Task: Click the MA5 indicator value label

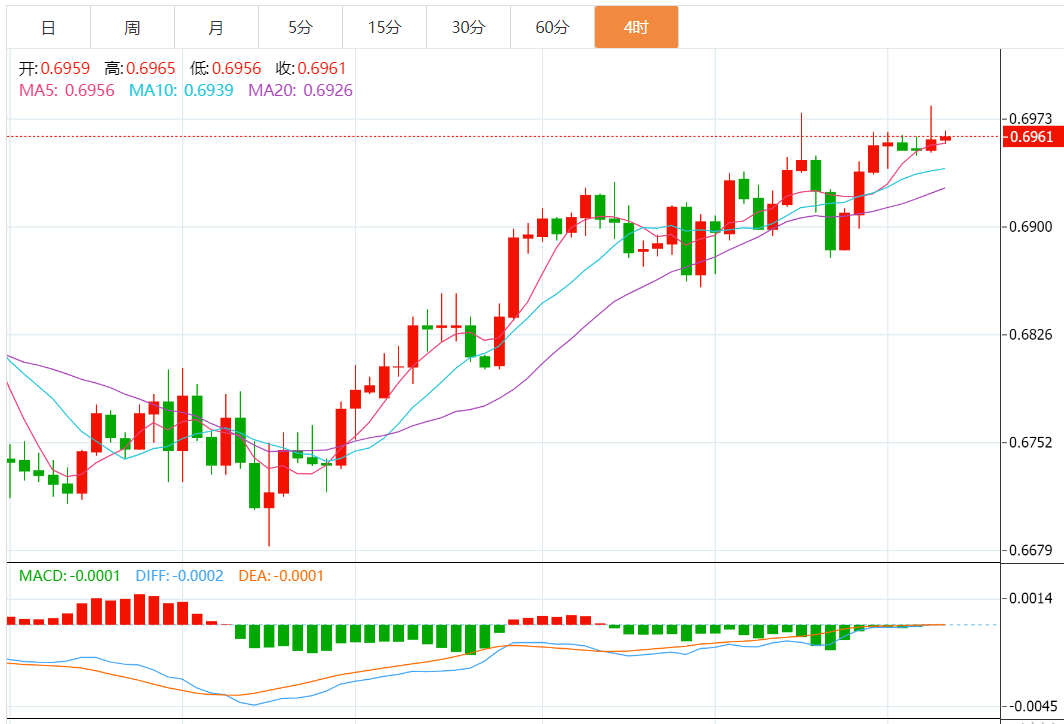Action: coord(67,90)
